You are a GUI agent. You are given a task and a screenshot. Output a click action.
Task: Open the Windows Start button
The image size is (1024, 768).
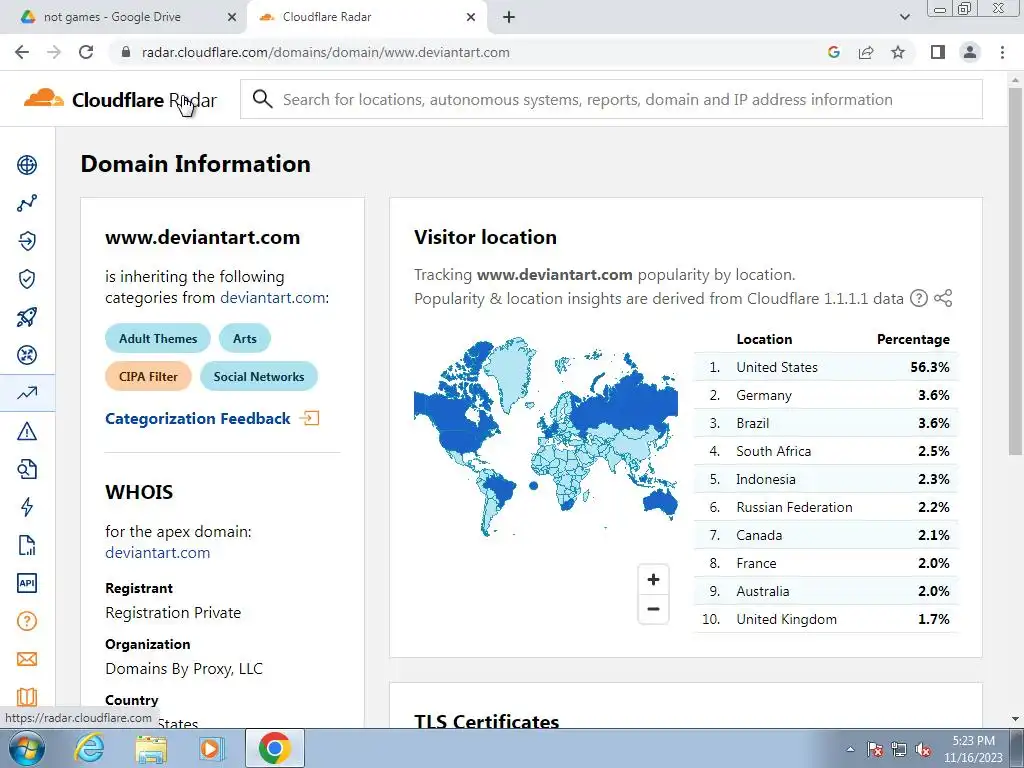pyautogui.click(x=26, y=748)
